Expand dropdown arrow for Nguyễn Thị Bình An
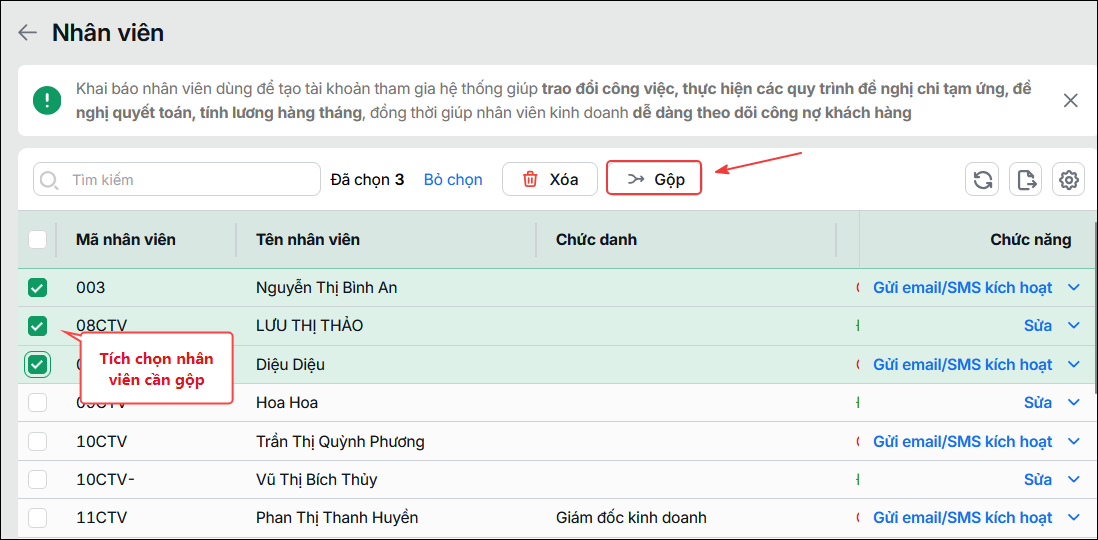 [x=1074, y=288]
